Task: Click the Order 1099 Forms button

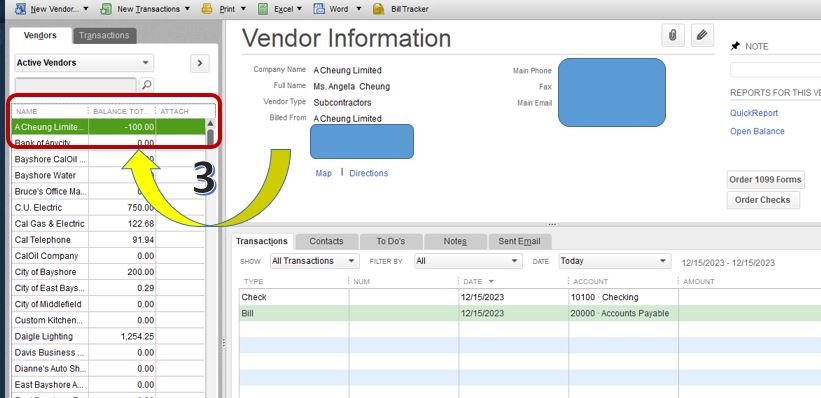Action: 765,180
